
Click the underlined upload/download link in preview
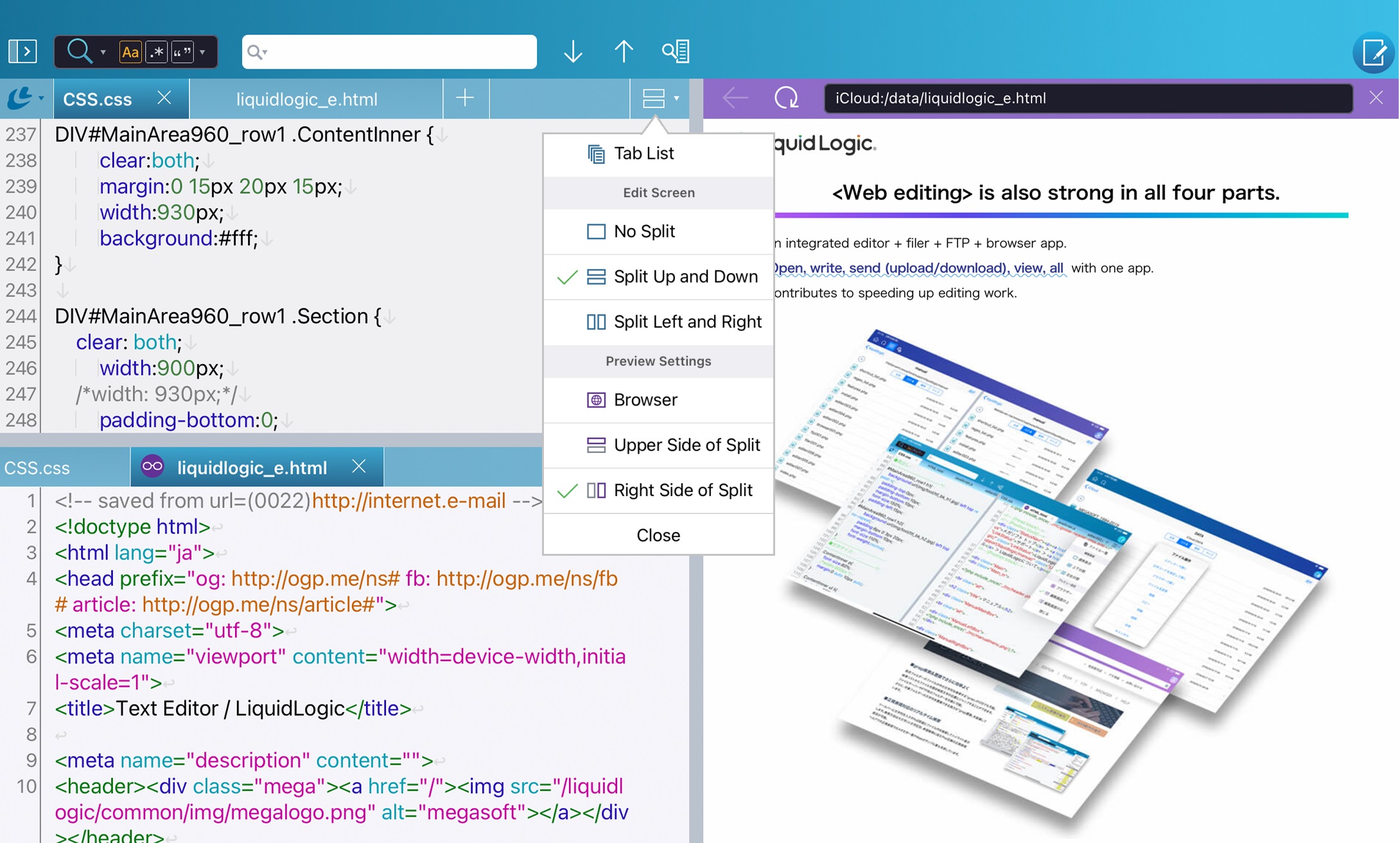[918, 268]
